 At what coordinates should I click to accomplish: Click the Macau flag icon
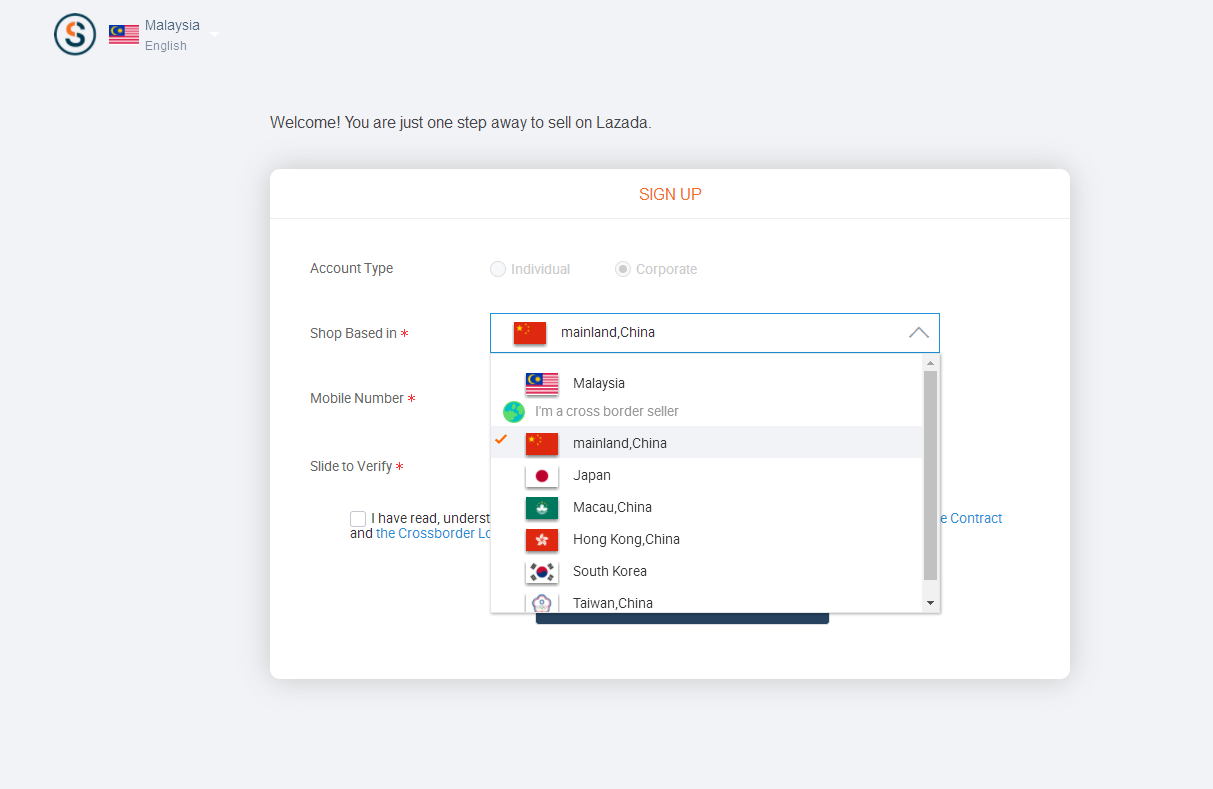click(542, 508)
